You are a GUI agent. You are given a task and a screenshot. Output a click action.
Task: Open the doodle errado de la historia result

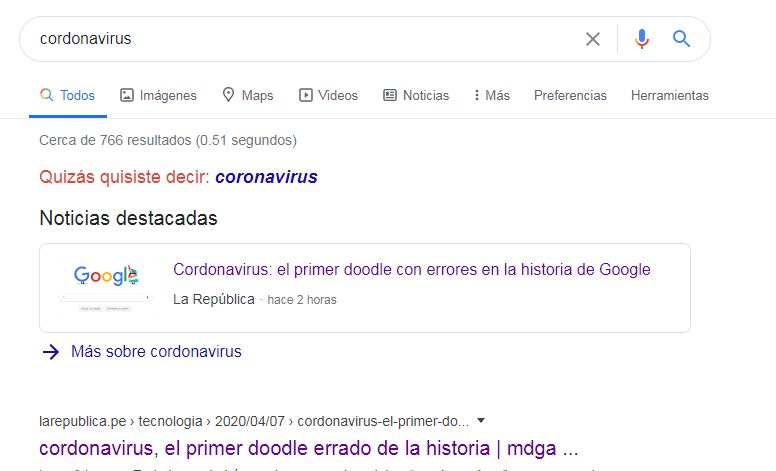point(309,448)
